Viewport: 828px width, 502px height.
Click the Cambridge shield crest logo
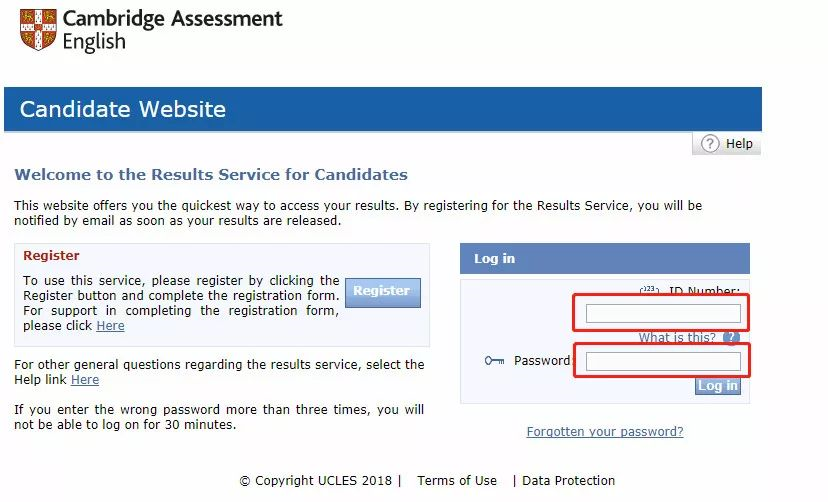coord(38,30)
